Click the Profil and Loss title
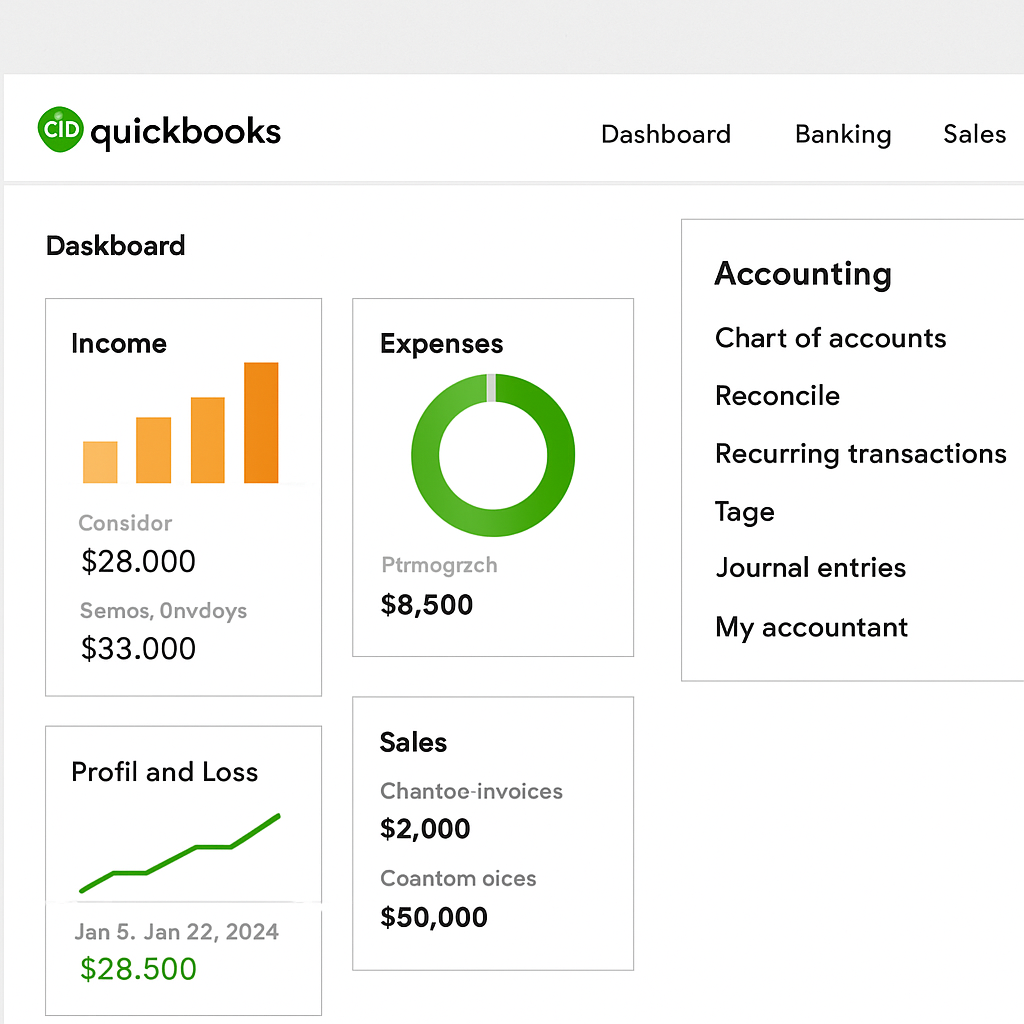 pyautogui.click(x=165, y=772)
